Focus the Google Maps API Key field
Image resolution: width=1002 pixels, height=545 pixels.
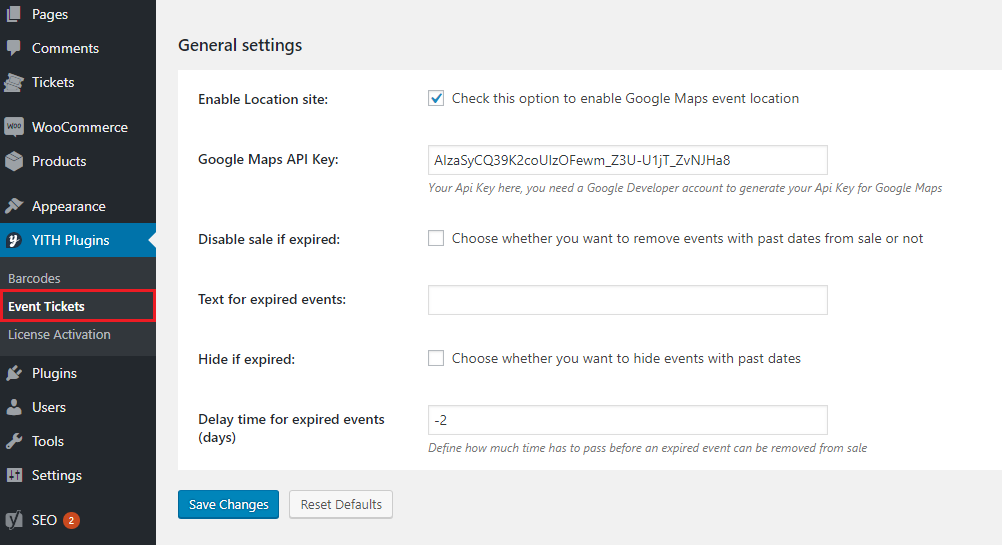click(x=627, y=160)
